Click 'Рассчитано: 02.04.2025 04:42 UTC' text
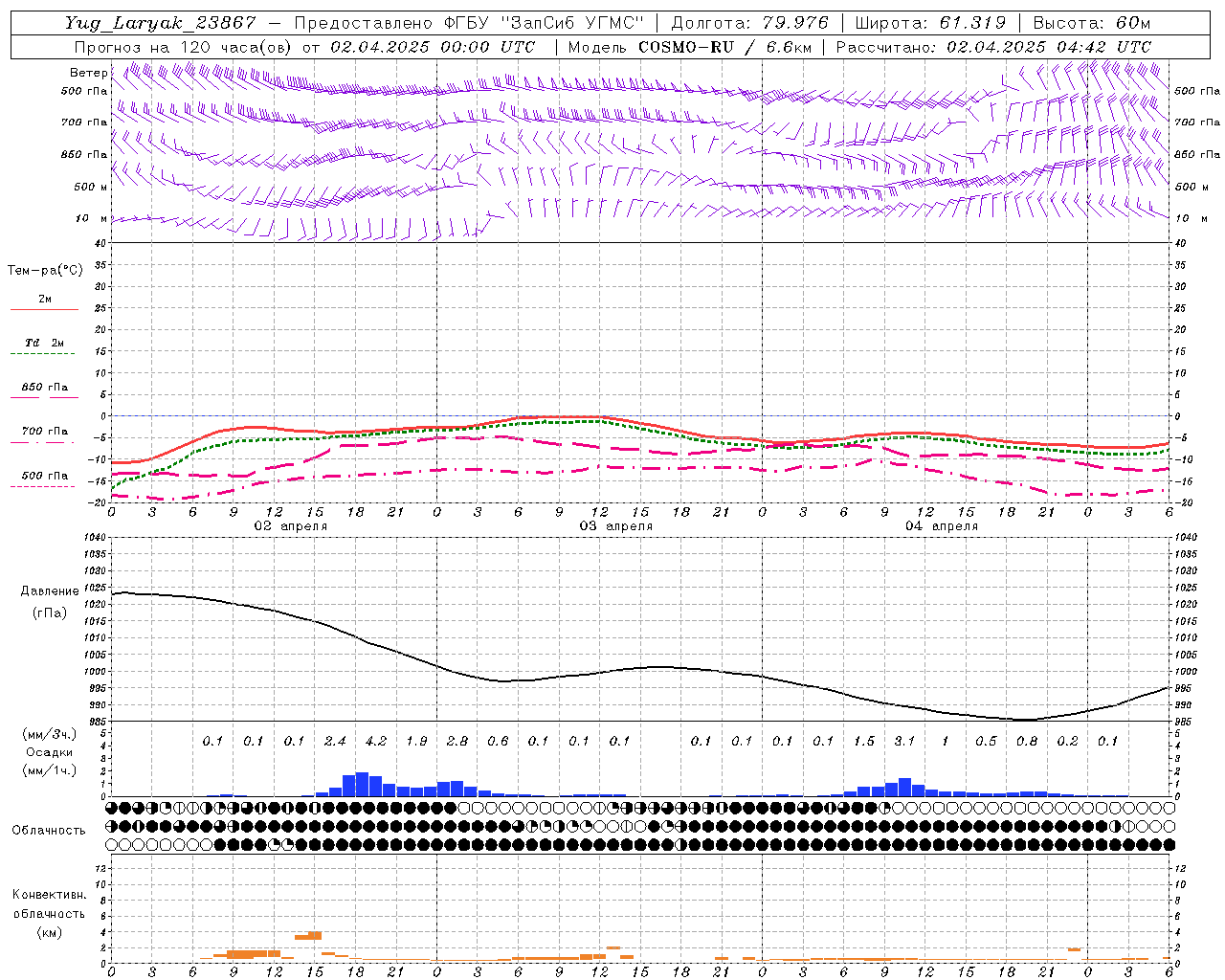Screen dimensions: 1225x980 click(993, 47)
